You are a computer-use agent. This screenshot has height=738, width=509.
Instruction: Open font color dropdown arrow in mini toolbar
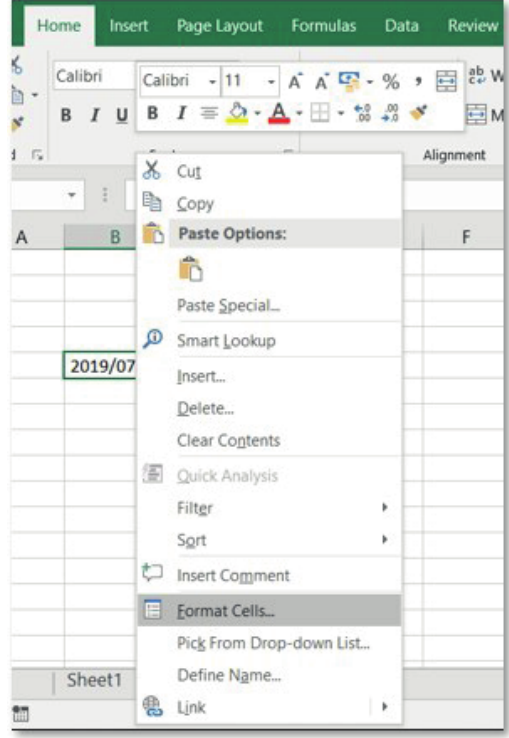tap(299, 113)
